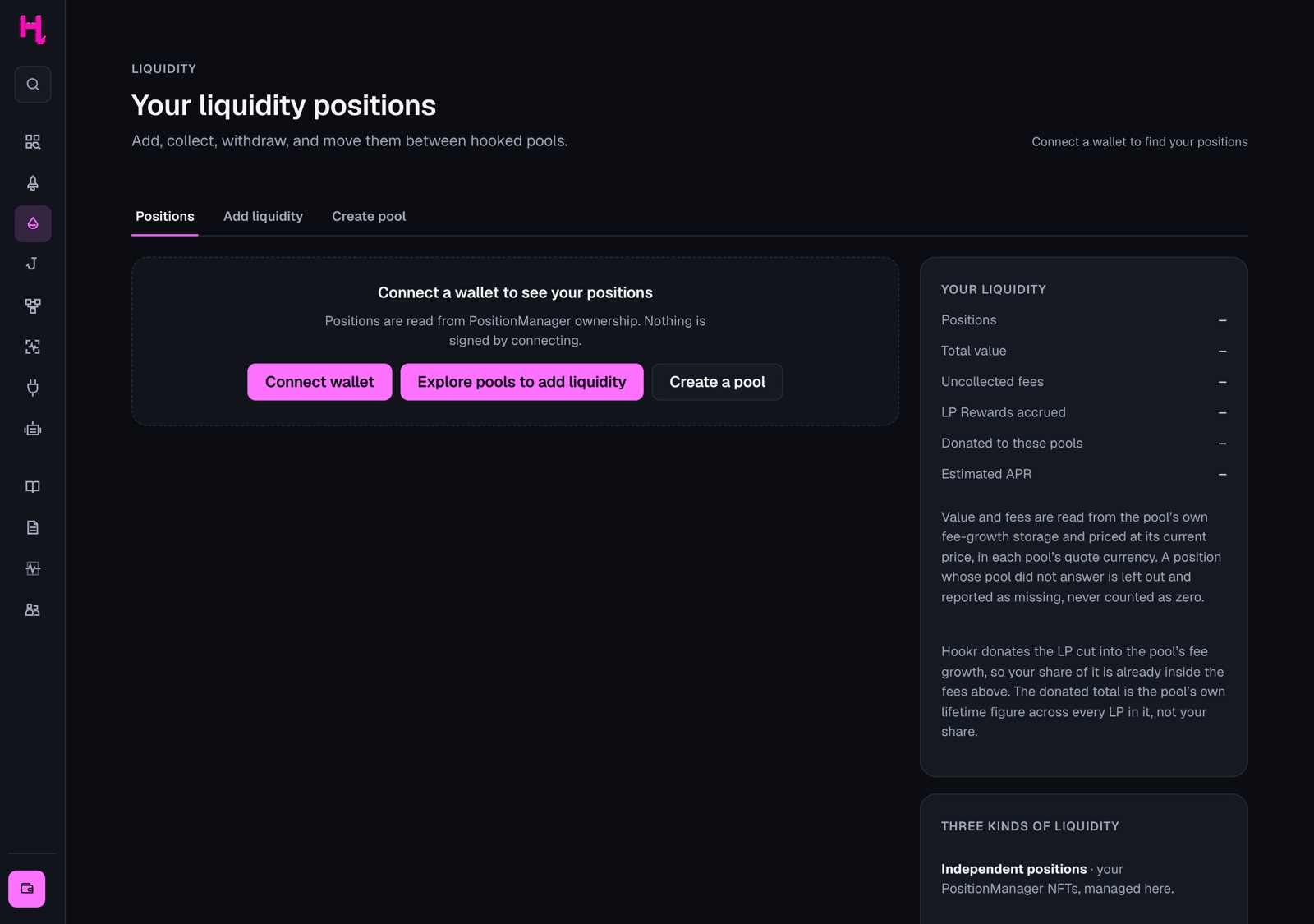
Task: Open the open-book docs icon
Action: click(x=33, y=487)
